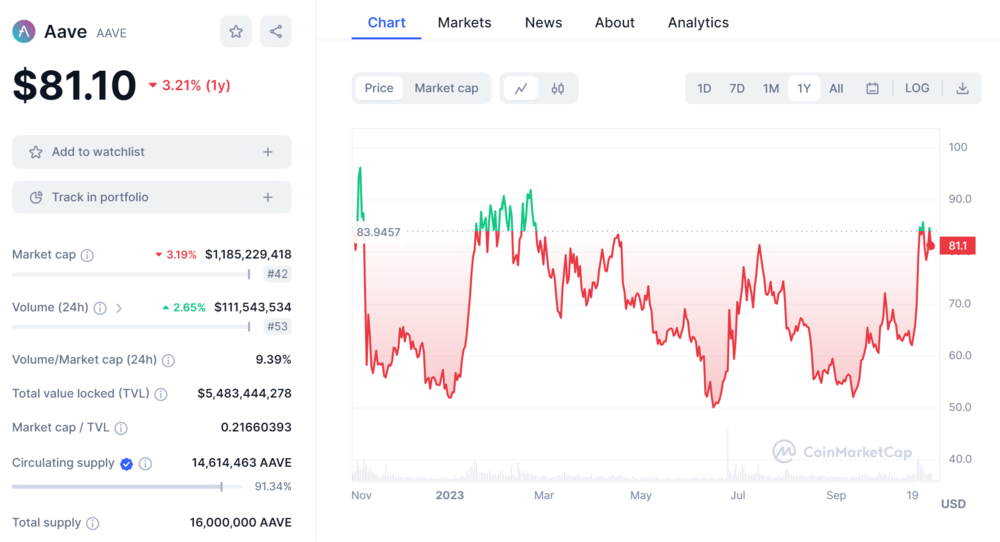This screenshot has width=1000, height=542.
Task: Click the red current price marker 81.1
Action: pyautogui.click(x=957, y=246)
